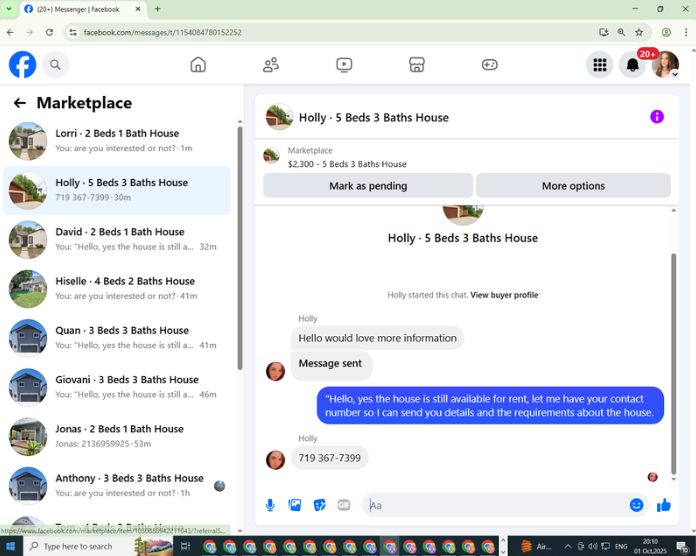Viewport: 696px width, 556px height.
Task: Click Holly's avatar beside phone number message
Action: point(275,460)
